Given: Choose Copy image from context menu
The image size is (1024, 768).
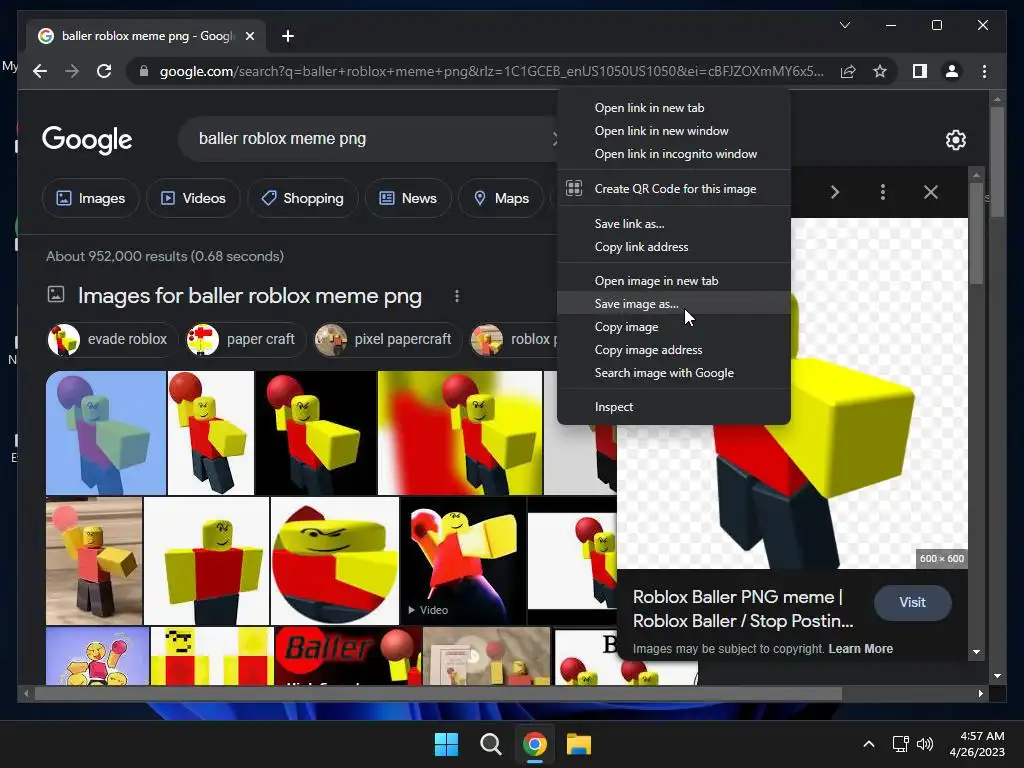Looking at the screenshot, I should tap(674, 327).
